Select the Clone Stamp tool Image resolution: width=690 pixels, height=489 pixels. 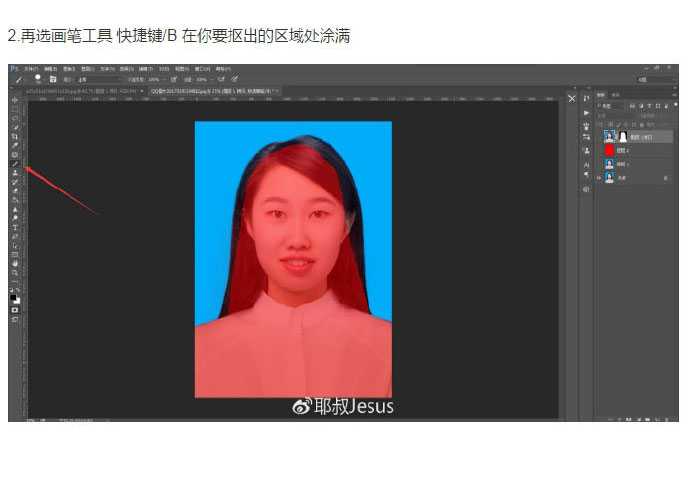pyautogui.click(x=15, y=173)
